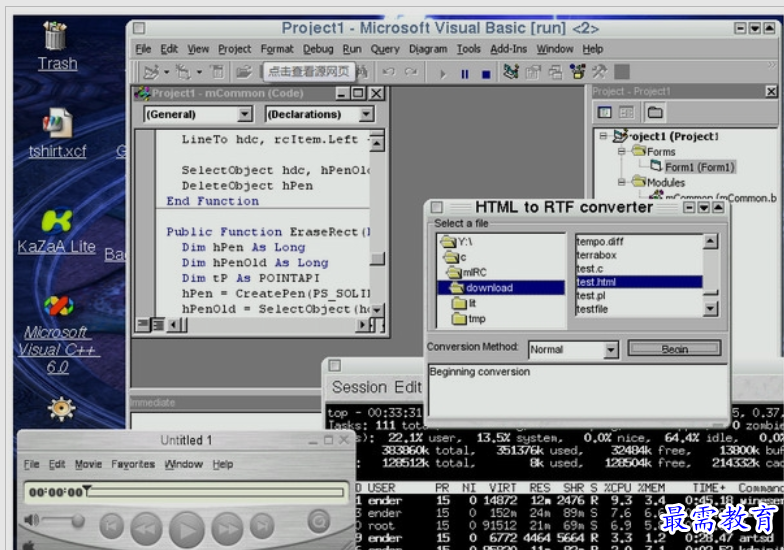The height and width of the screenshot is (550, 784).
Task: Click the Break (pause) icon in VB toolbar
Action: (464, 74)
